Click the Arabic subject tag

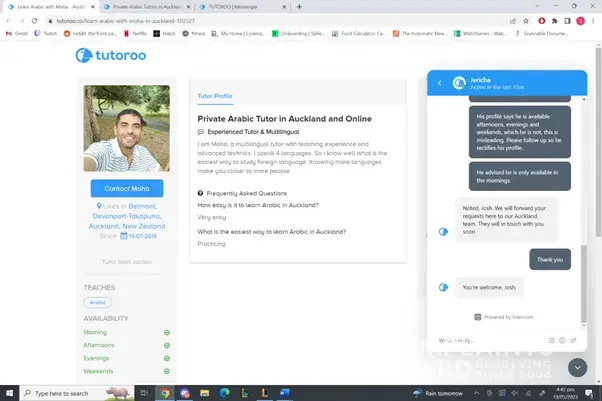tap(97, 302)
